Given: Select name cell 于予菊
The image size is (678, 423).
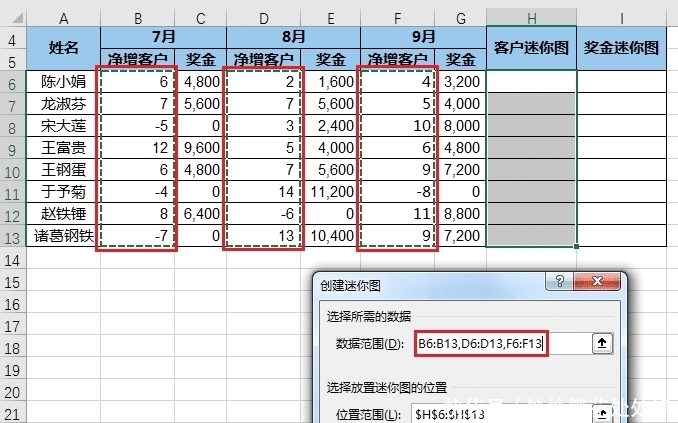Looking at the screenshot, I should pyautogui.click(x=64, y=192).
